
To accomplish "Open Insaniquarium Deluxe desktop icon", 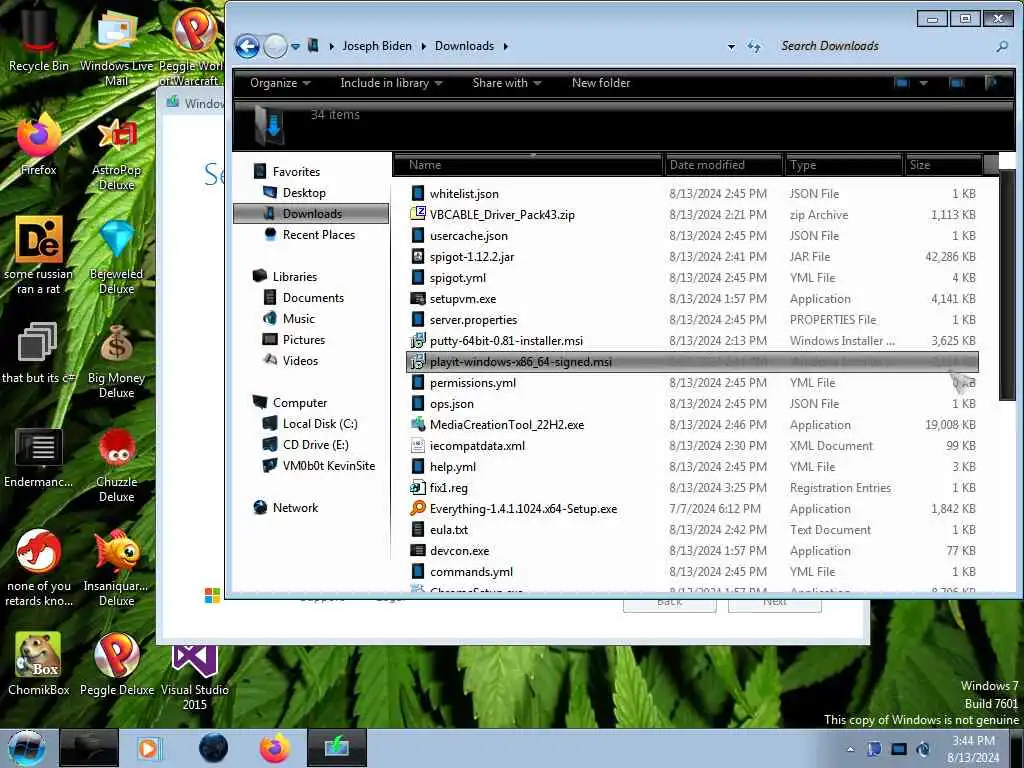I will 116,568.
